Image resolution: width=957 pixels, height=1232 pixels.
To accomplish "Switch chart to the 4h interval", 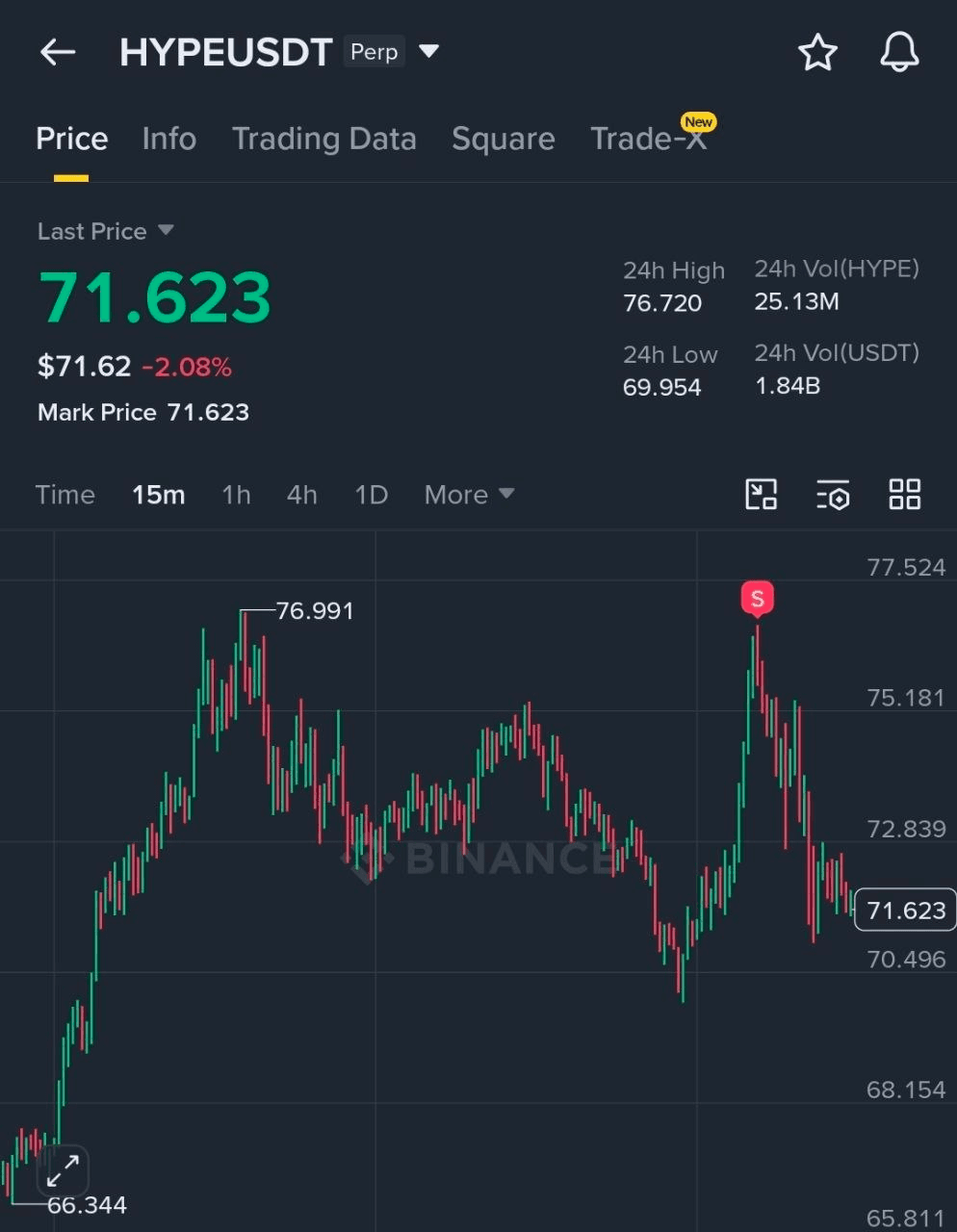I will tap(302, 495).
